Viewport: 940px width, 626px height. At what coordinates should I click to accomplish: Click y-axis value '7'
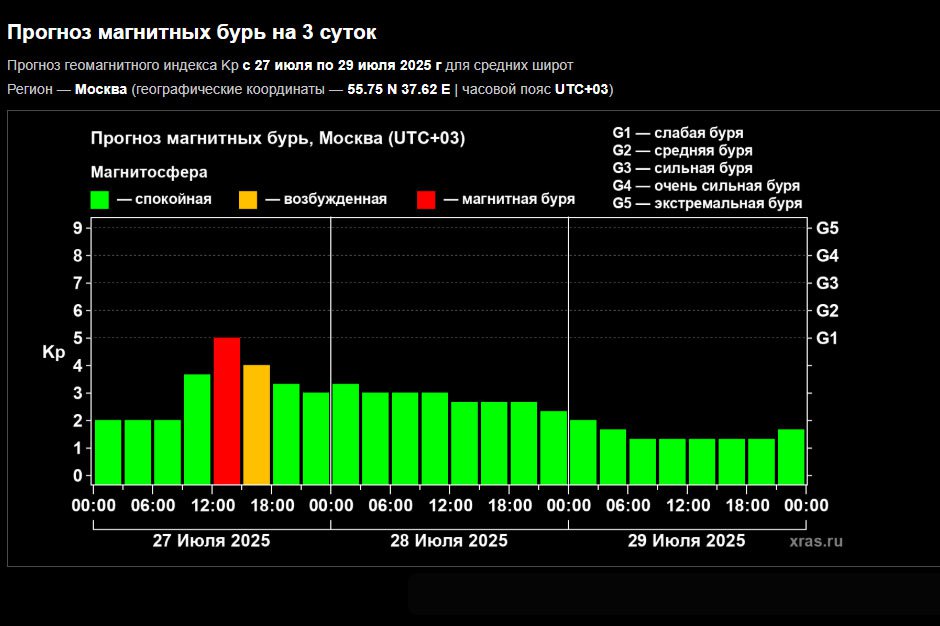point(78,283)
